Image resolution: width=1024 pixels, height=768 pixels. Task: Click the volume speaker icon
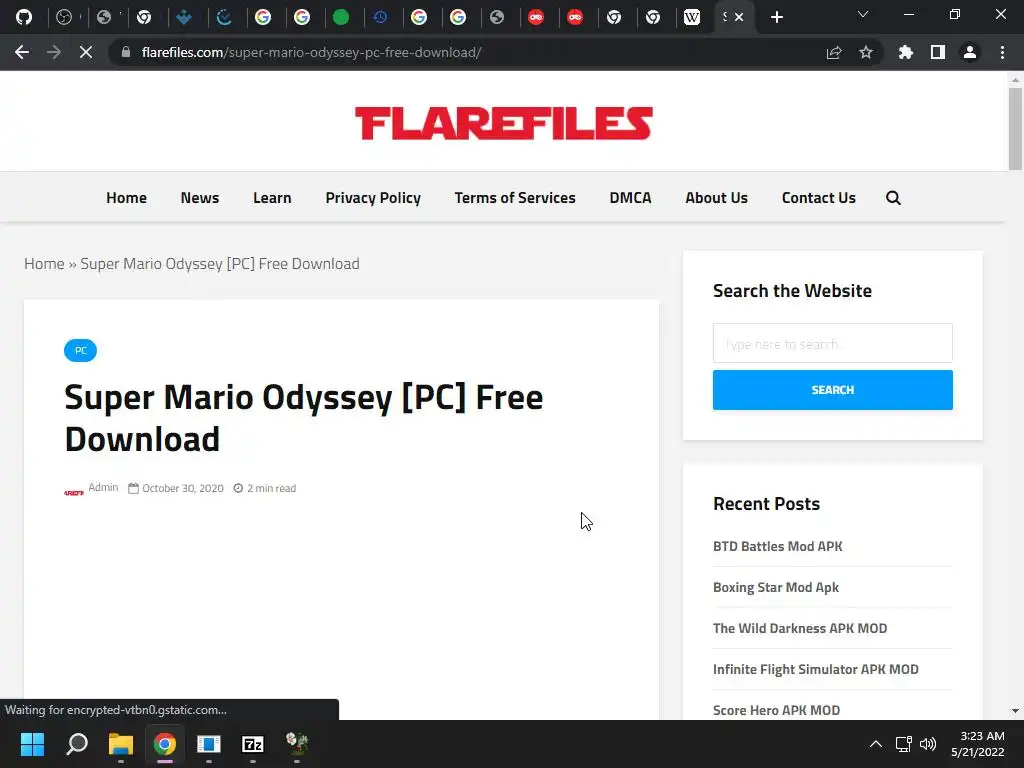pyautogui.click(x=928, y=744)
